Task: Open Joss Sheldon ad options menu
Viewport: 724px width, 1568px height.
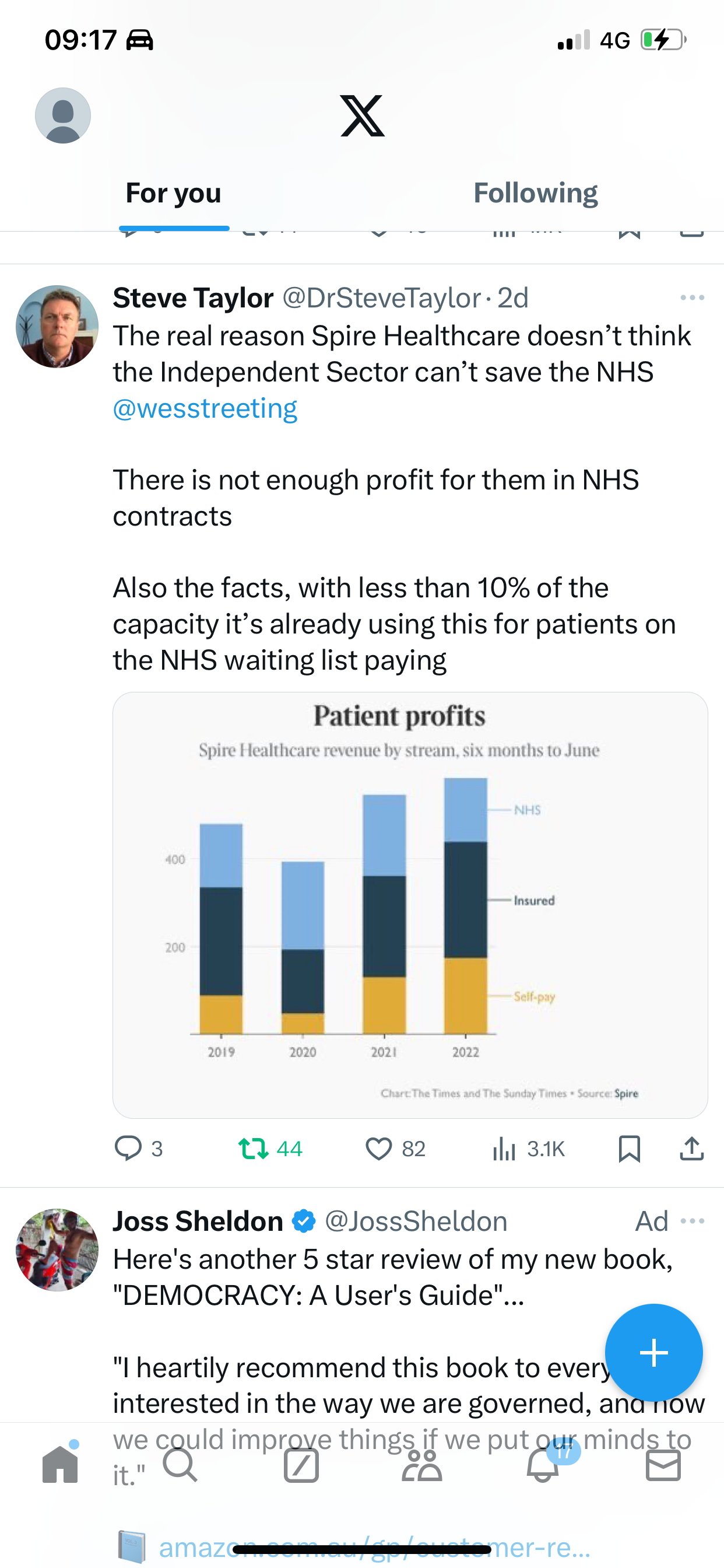Action: tap(693, 1221)
